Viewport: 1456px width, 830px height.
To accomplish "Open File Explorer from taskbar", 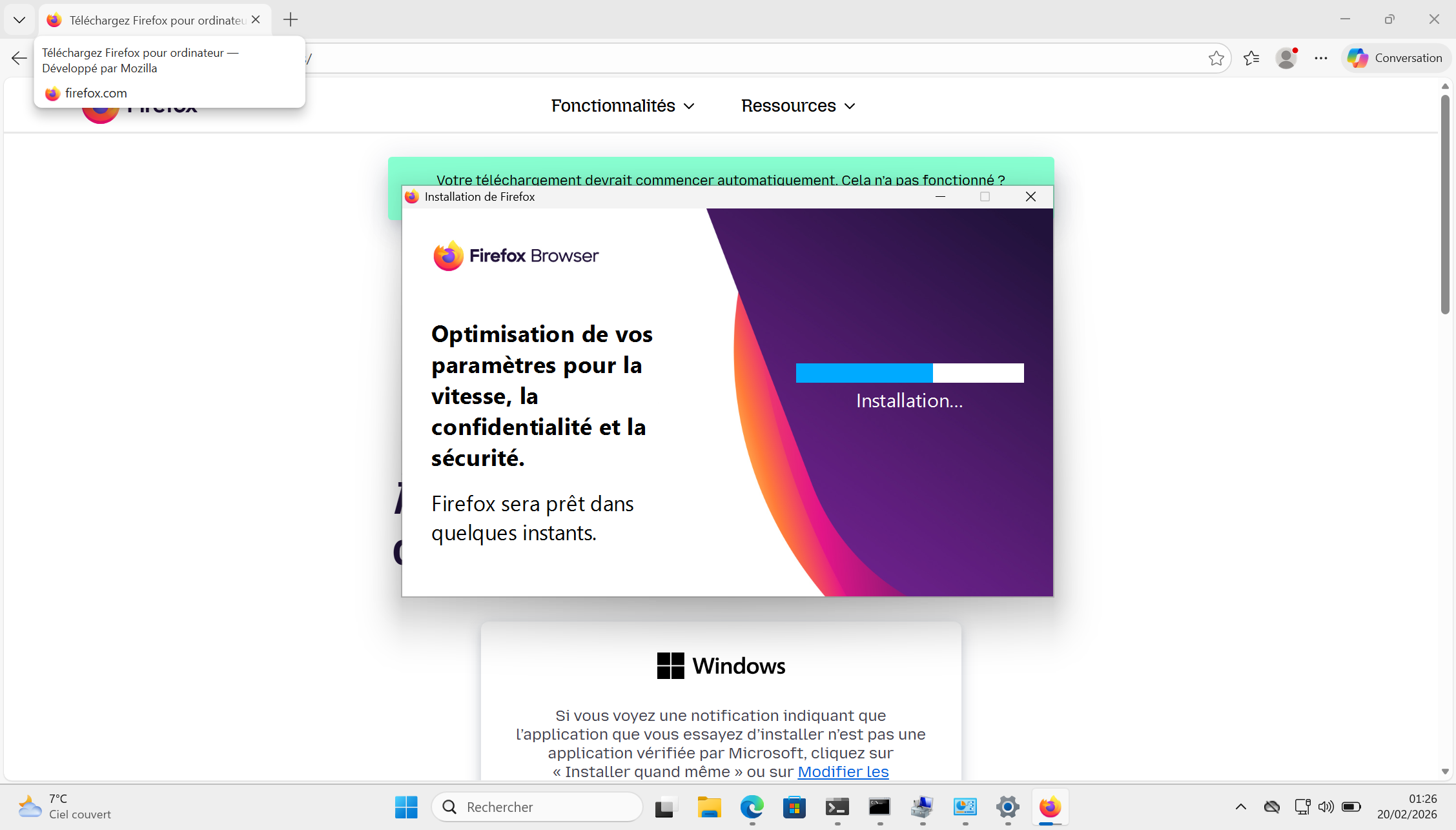I will coord(709,807).
